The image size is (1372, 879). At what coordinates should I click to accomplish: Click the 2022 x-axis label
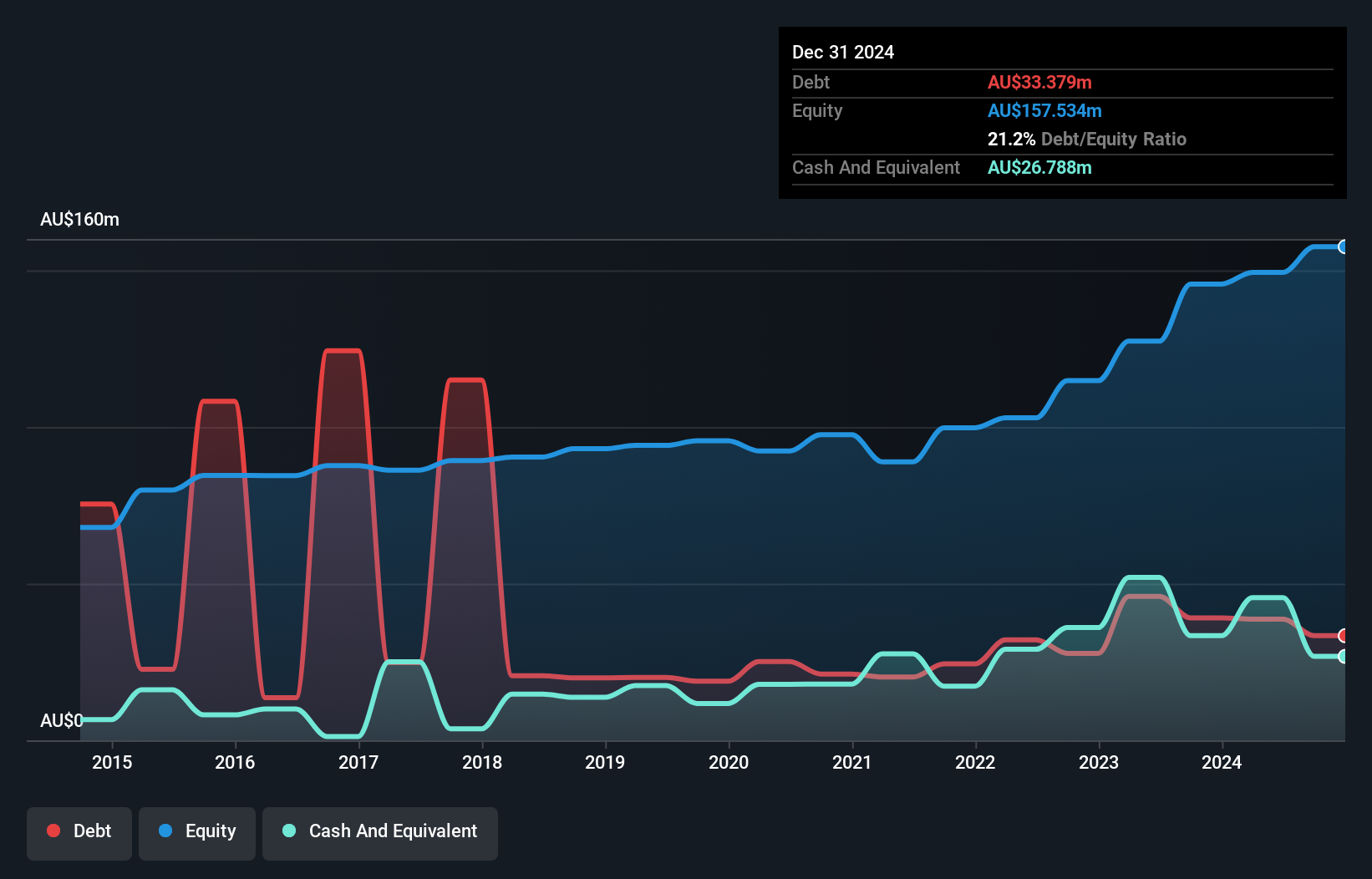[x=975, y=762]
